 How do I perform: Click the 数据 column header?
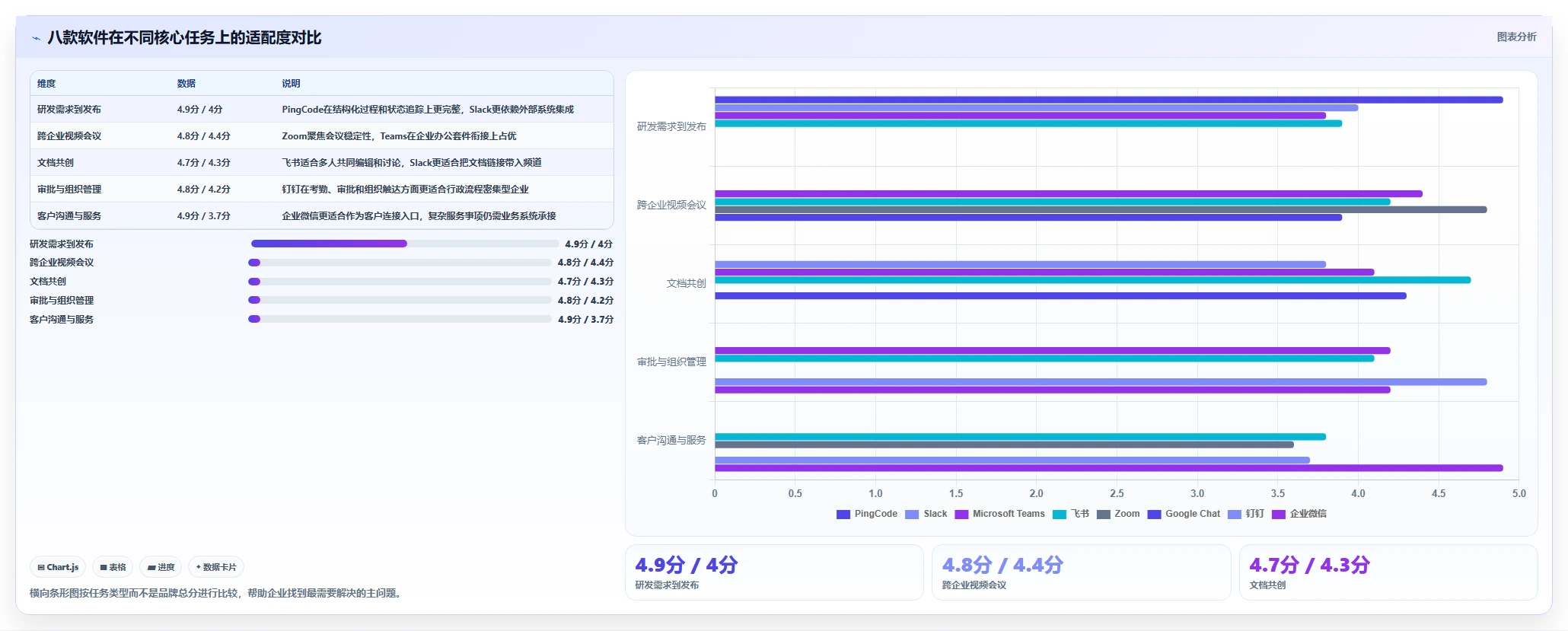pyautogui.click(x=186, y=84)
